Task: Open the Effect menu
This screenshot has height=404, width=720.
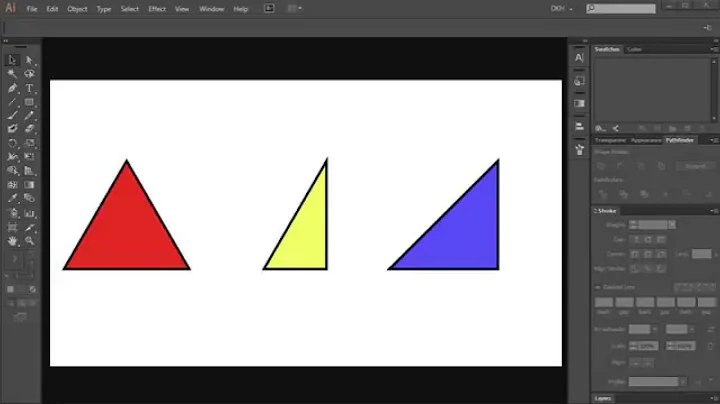Action: [x=157, y=9]
